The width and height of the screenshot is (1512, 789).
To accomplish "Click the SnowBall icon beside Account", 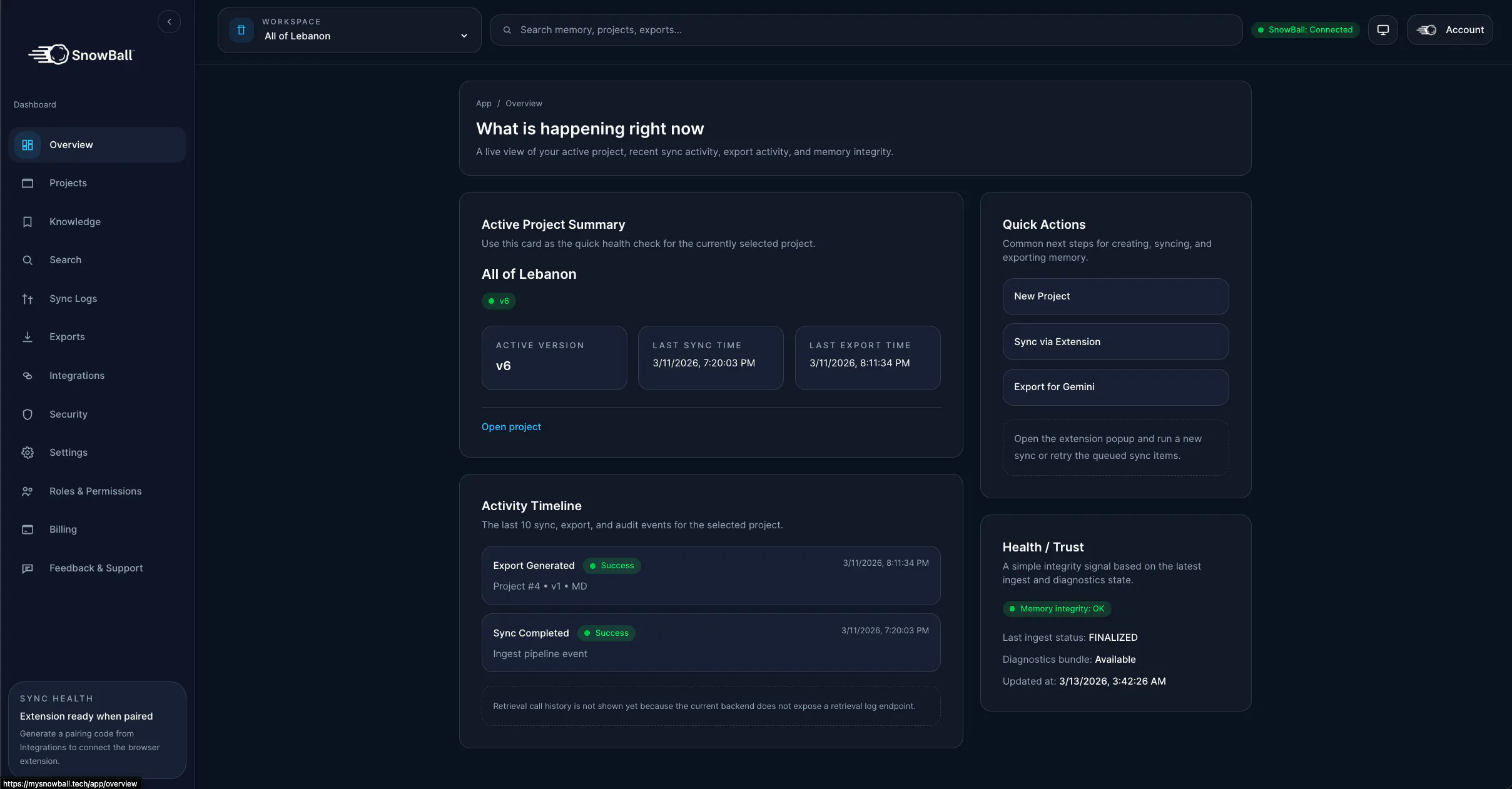I will click(1426, 30).
